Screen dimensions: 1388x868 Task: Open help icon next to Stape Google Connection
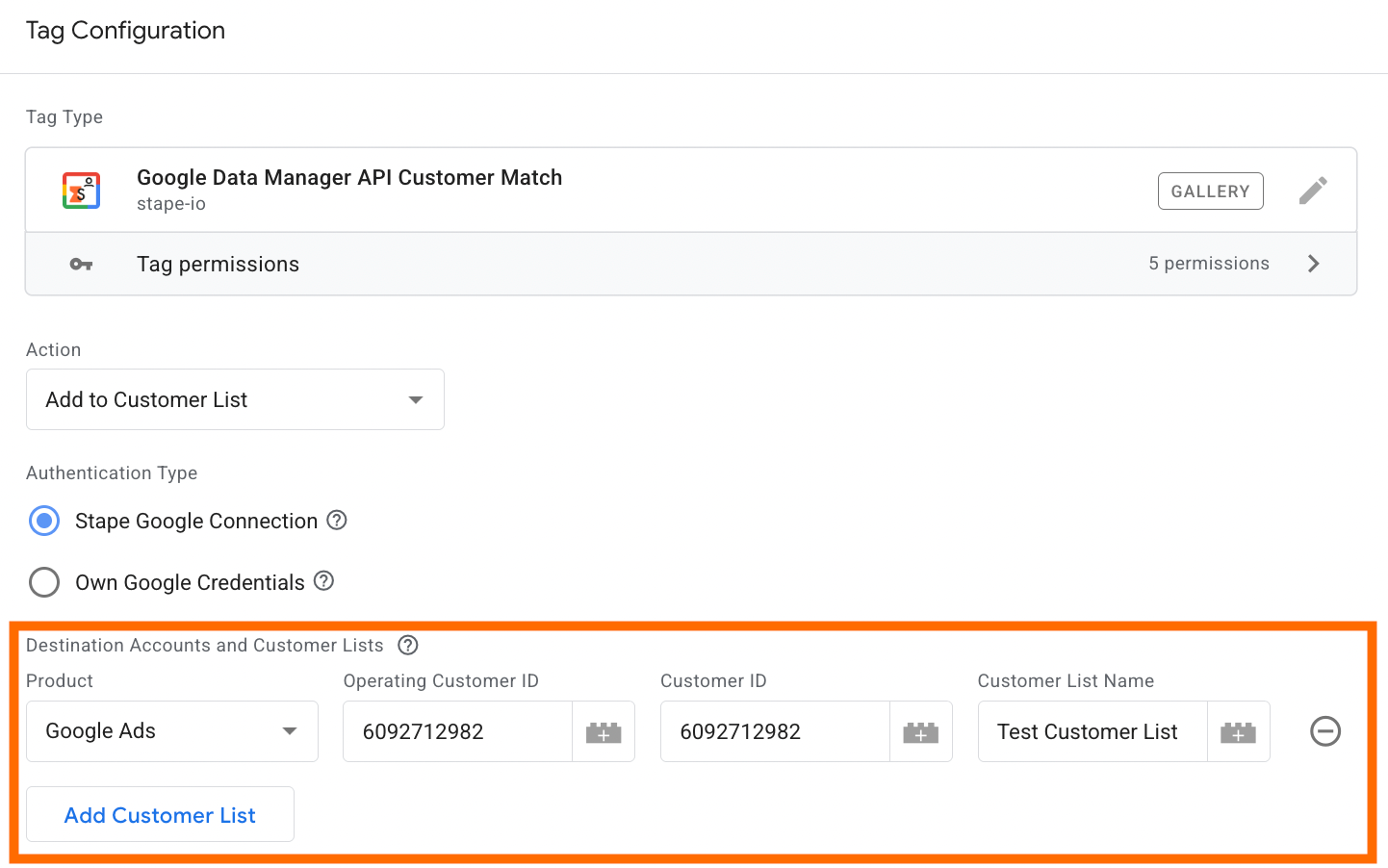pyautogui.click(x=337, y=520)
